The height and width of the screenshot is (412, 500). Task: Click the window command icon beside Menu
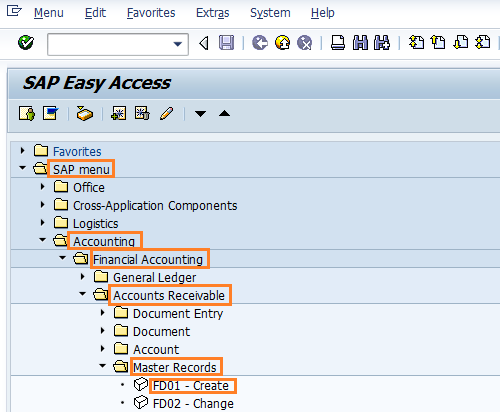coord(14,11)
